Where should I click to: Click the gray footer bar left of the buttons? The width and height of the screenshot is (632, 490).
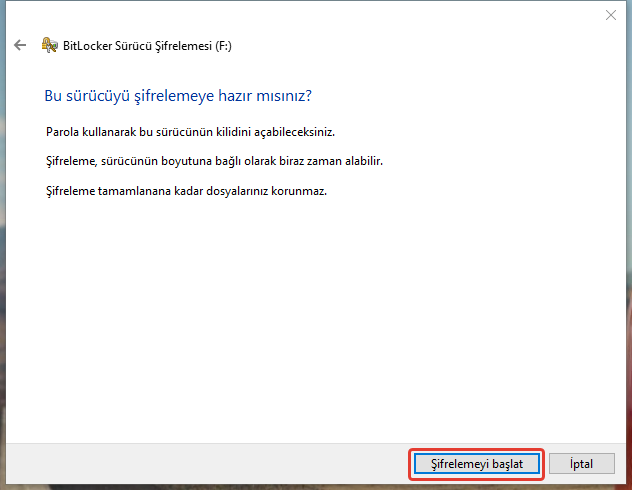200,464
